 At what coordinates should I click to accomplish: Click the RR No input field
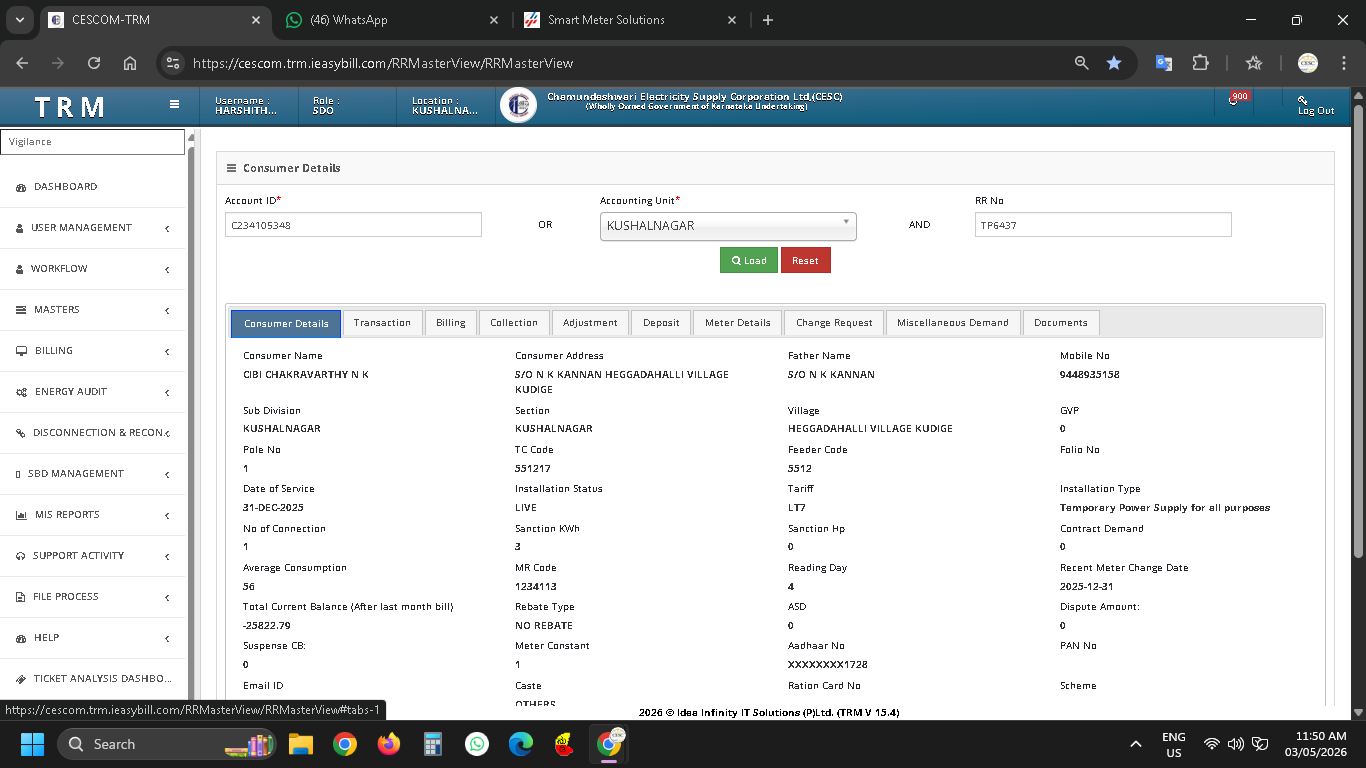click(x=1102, y=225)
